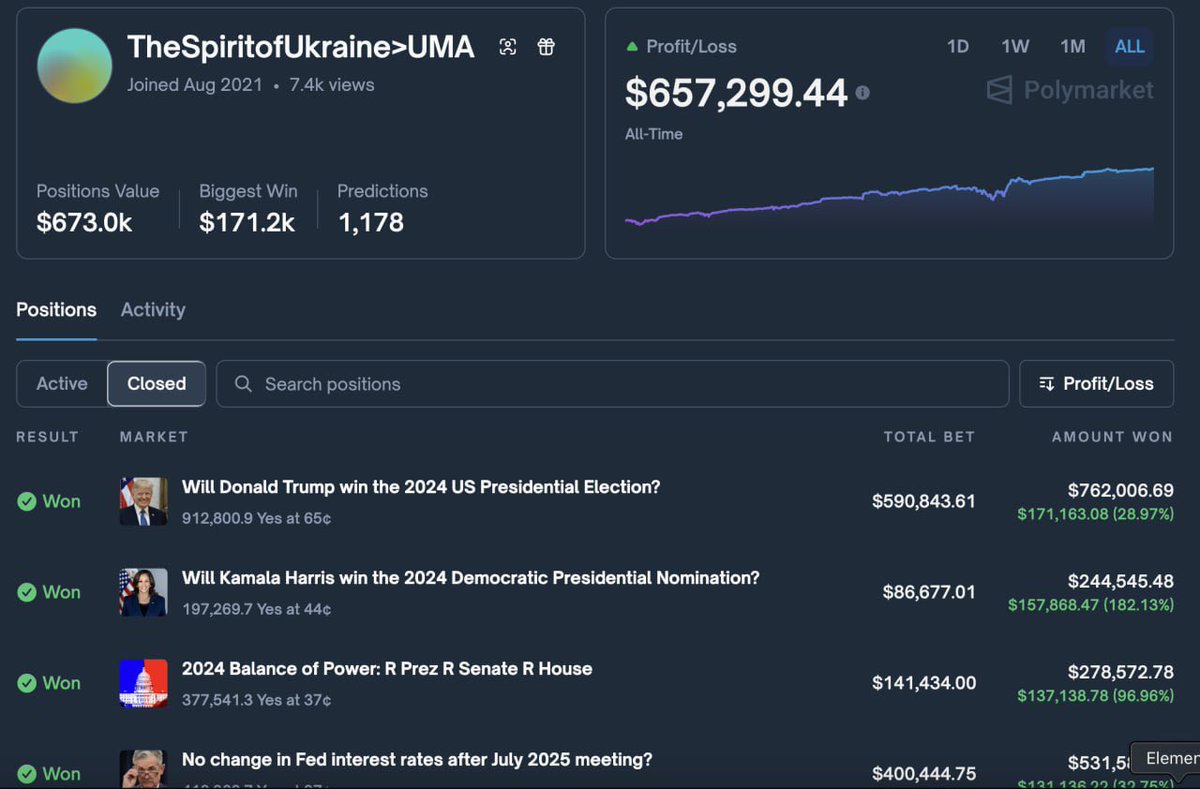Image resolution: width=1200 pixels, height=789 pixels.
Task: Click the magnifier icon in the search bar
Action: coord(244,383)
